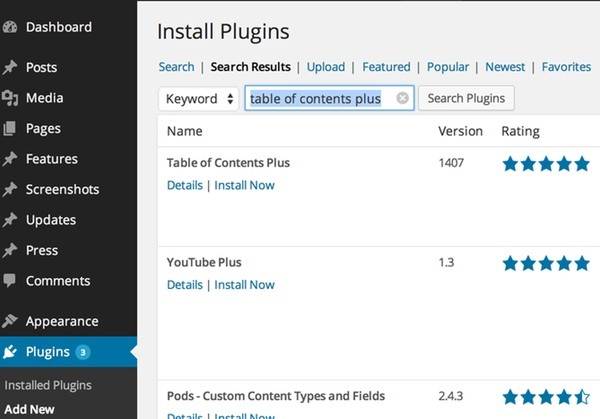The height and width of the screenshot is (419, 600).
Task: View Details for YouTube Plus
Action: point(185,285)
